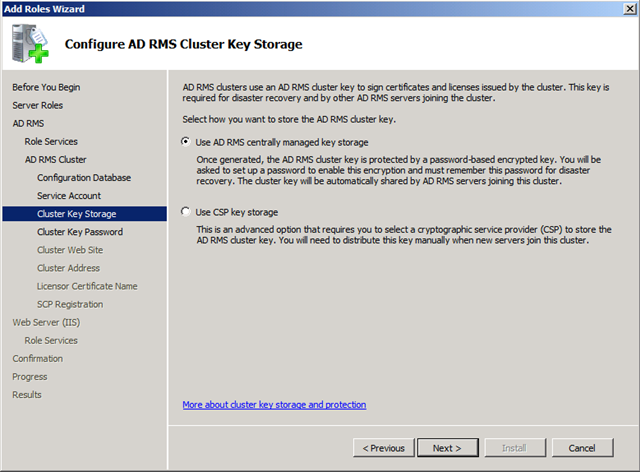Click the 'This is an advanced option' description

[404, 235]
